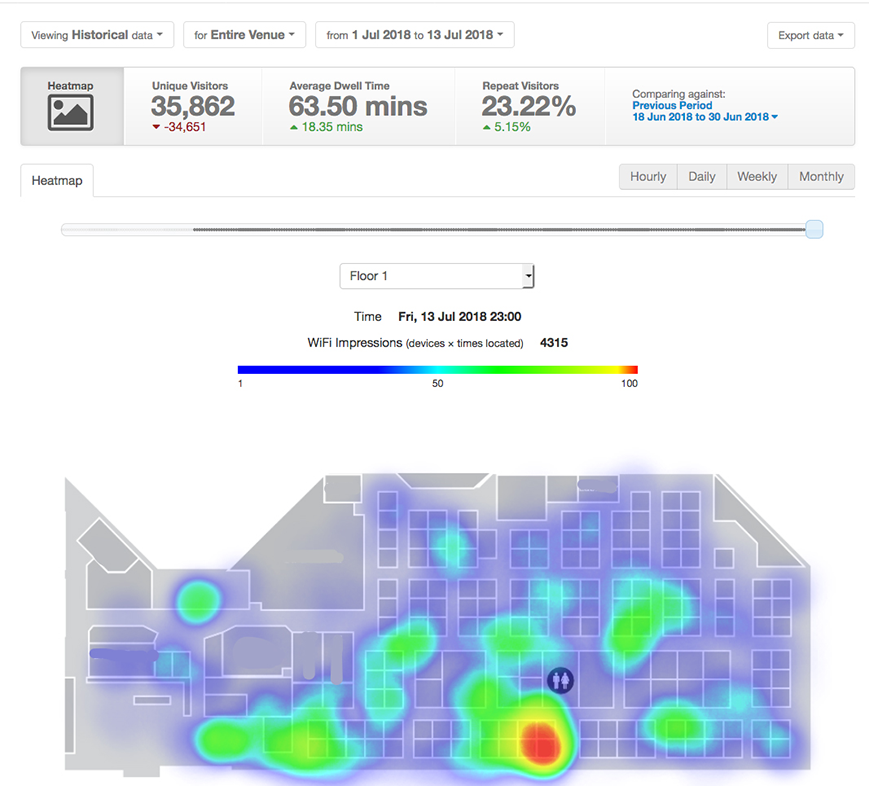Viewport: 869px width, 786px height.
Task: Switch to Daily view
Action: [702, 177]
